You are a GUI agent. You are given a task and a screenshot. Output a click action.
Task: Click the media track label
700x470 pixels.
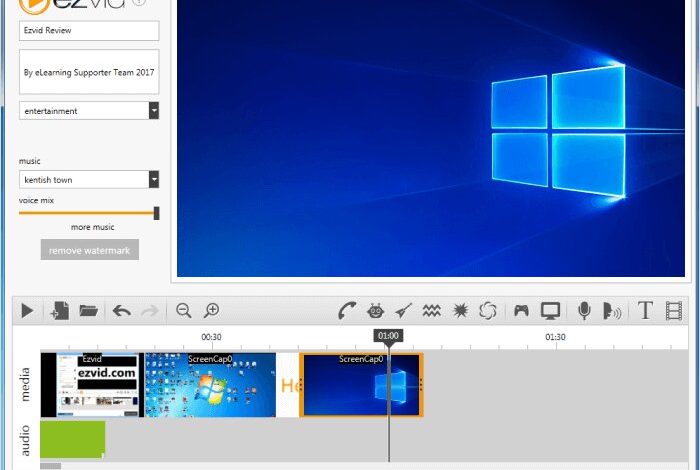(25, 384)
